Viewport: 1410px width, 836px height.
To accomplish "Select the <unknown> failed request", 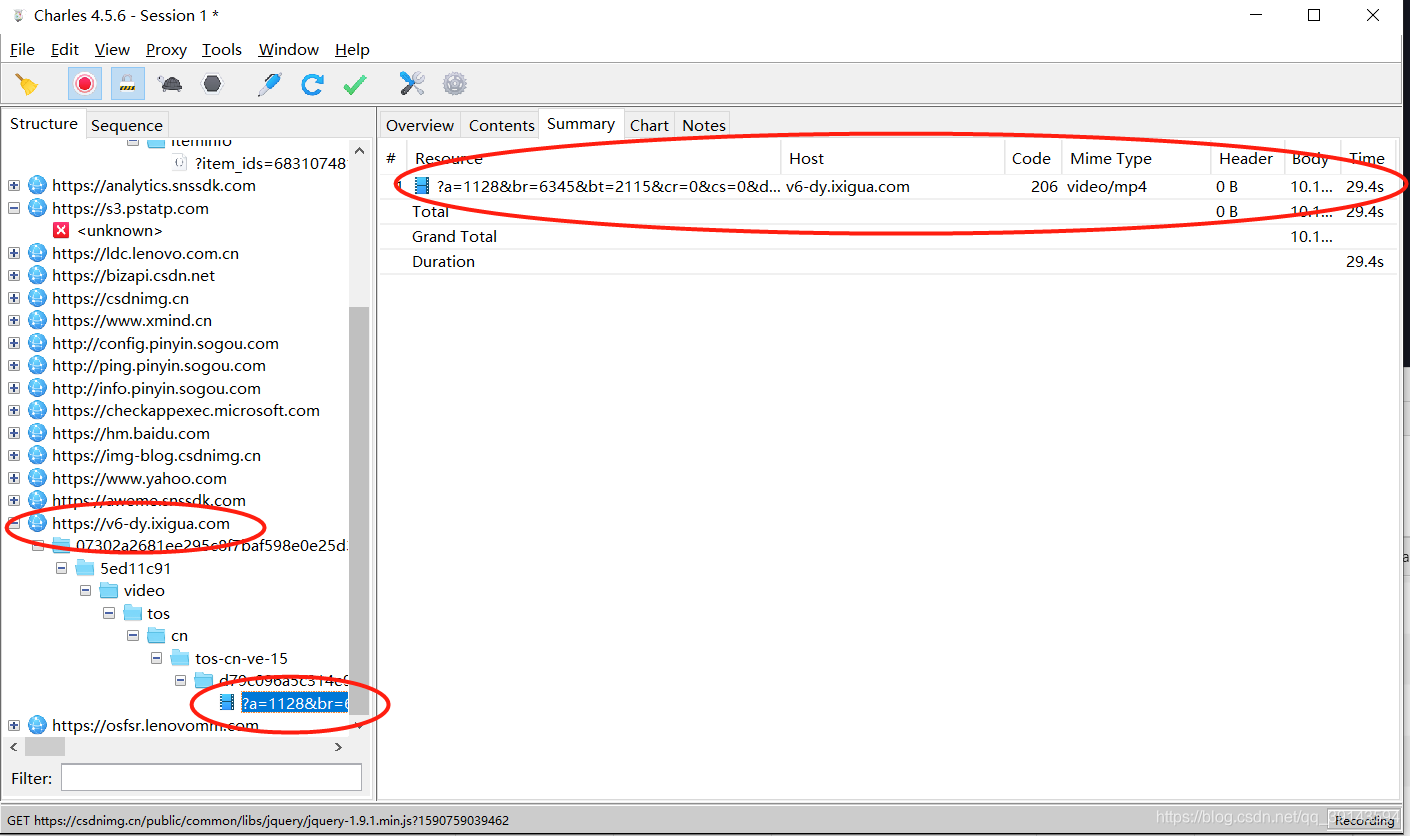I will [120, 231].
